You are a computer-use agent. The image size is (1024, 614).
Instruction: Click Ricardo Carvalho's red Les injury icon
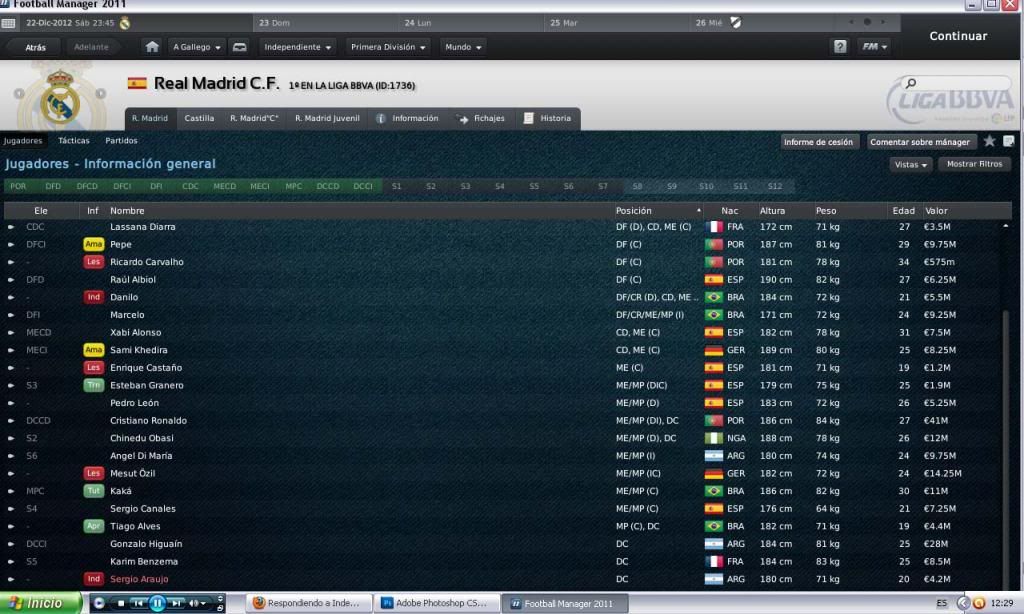(93, 262)
